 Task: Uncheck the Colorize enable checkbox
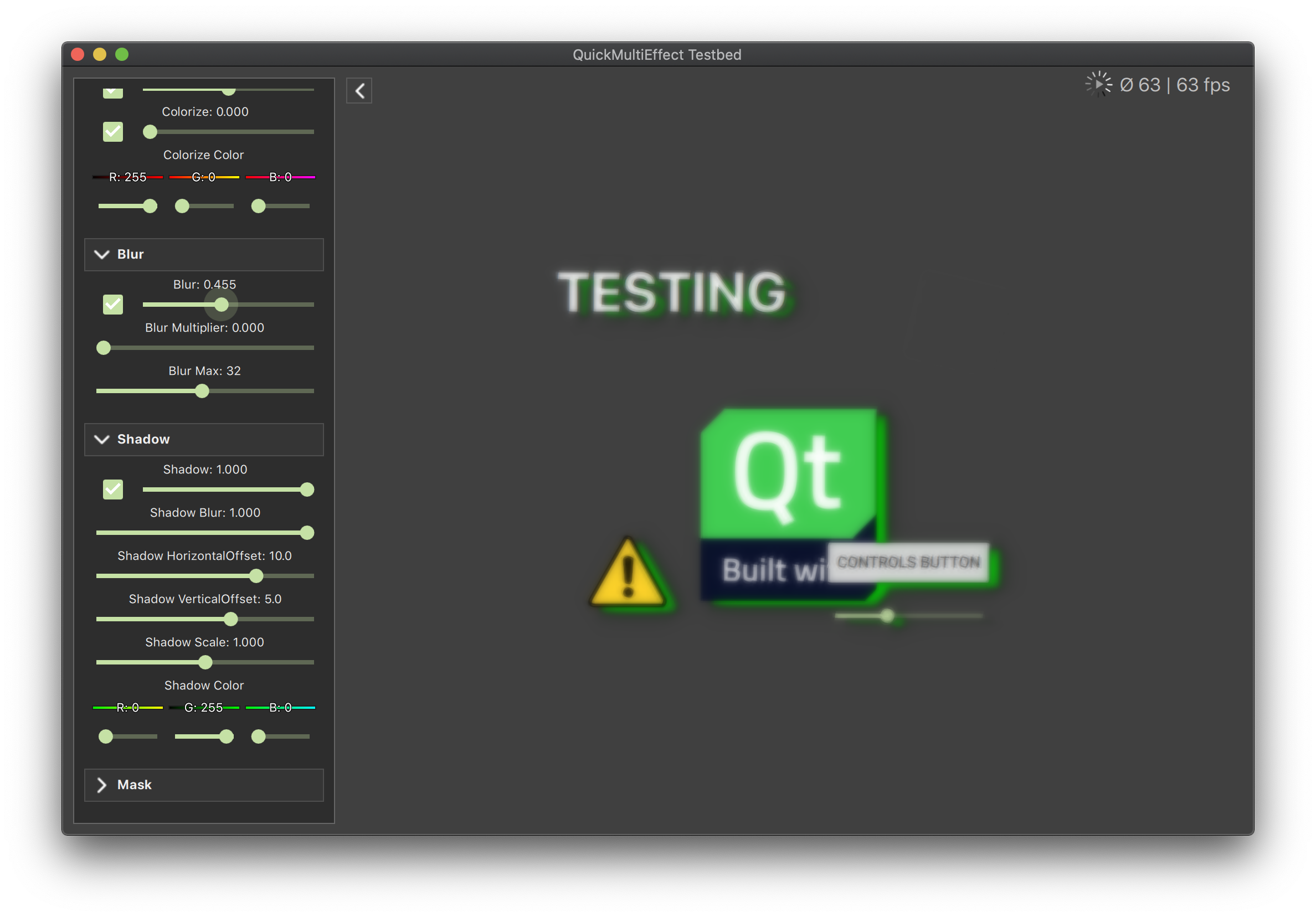pyautogui.click(x=113, y=132)
